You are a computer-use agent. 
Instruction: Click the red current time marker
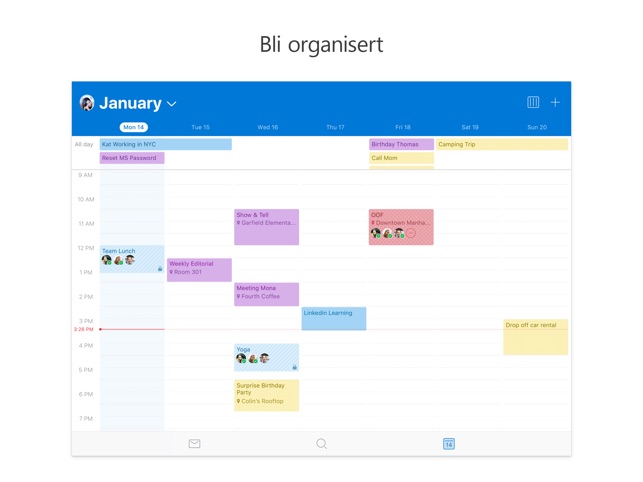101,329
